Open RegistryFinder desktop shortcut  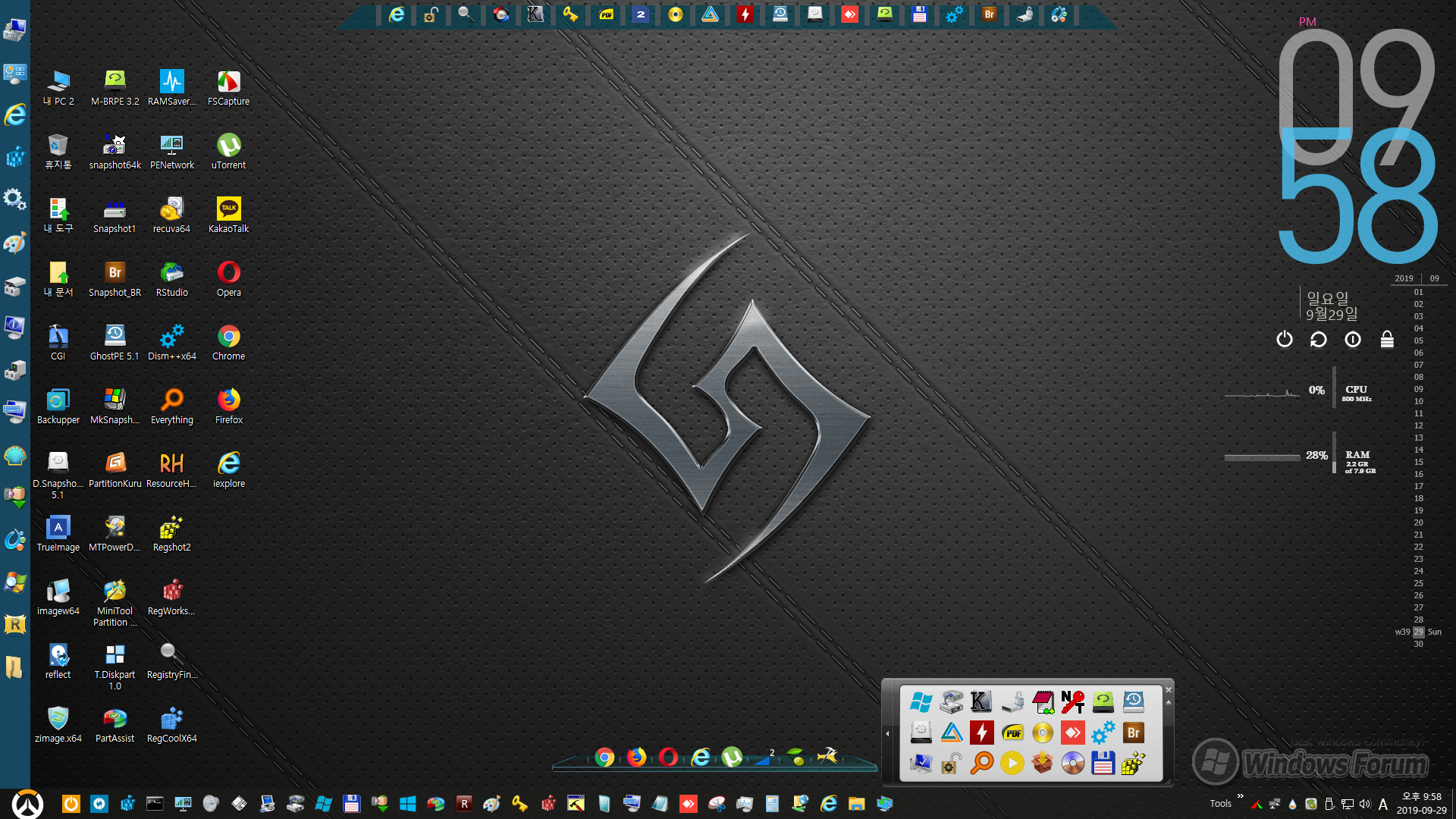pyautogui.click(x=172, y=661)
